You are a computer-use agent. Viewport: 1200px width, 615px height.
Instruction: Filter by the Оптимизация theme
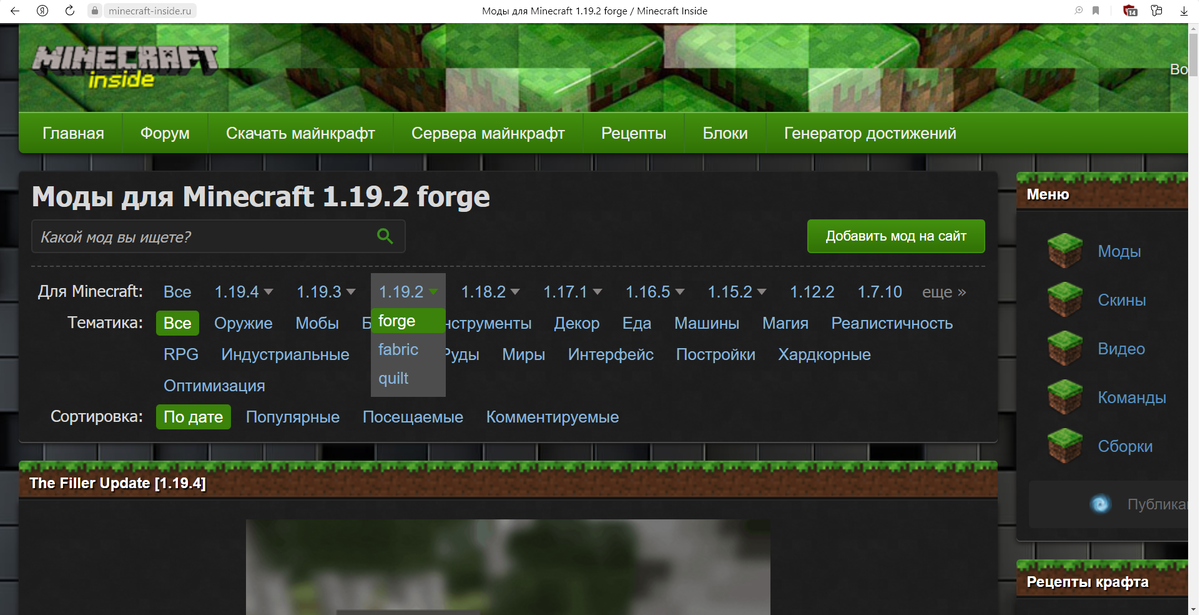pyautogui.click(x=214, y=385)
